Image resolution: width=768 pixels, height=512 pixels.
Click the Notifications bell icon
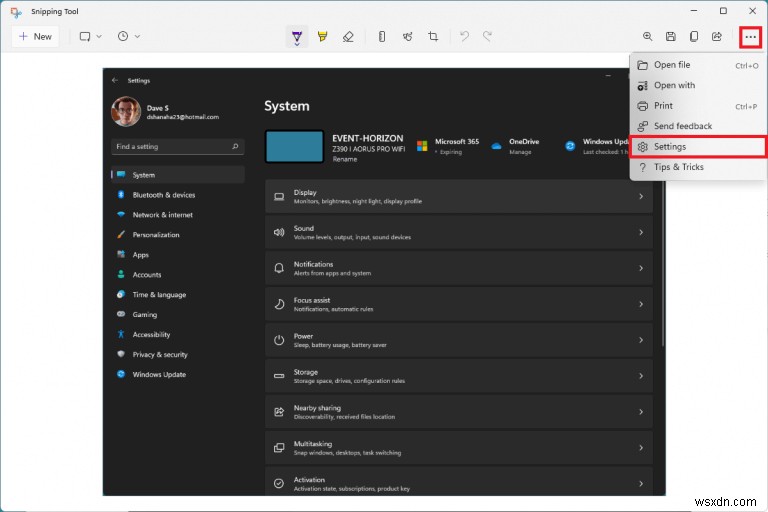point(279,268)
